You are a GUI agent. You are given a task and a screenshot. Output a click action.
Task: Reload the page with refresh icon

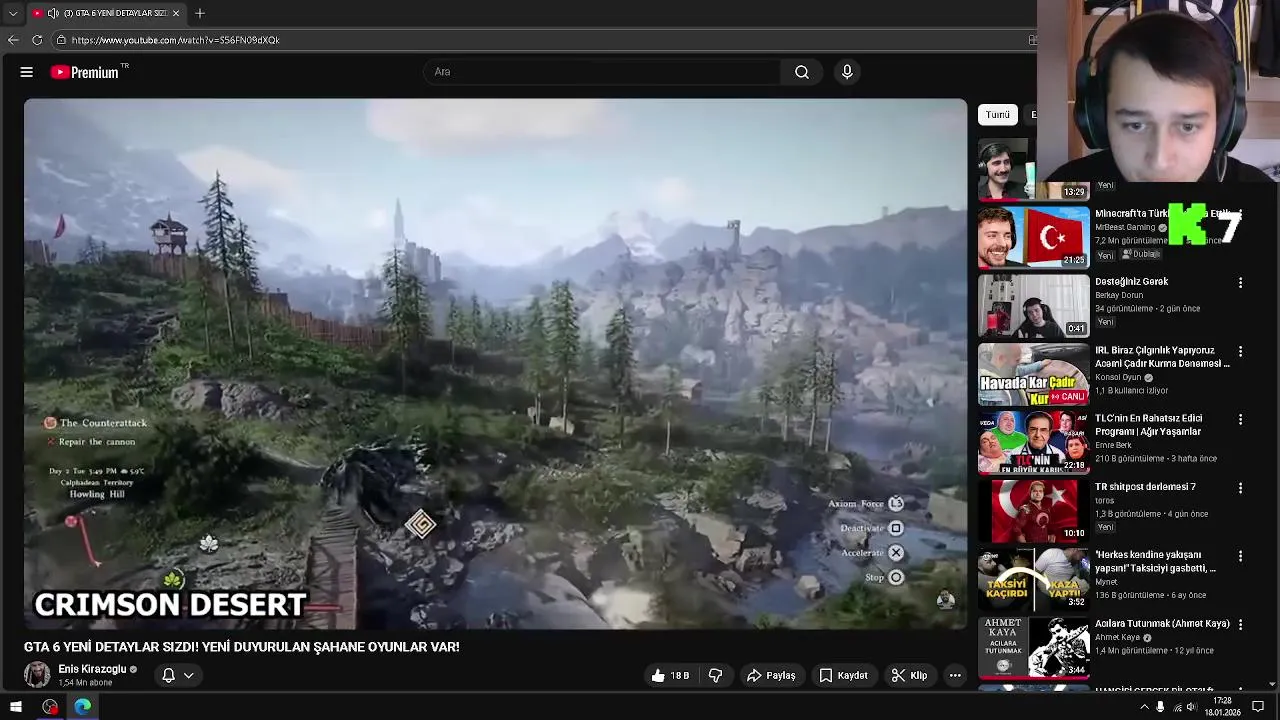coord(37,40)
